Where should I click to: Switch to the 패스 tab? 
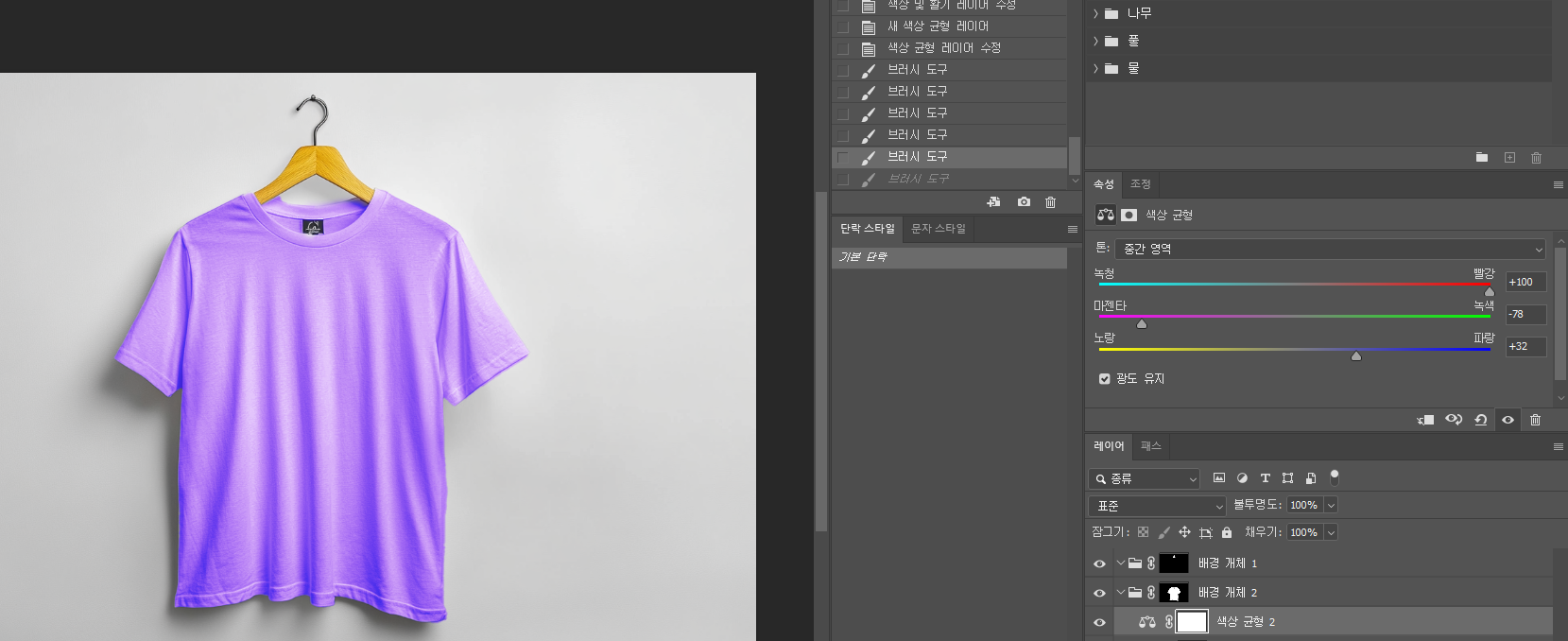(1150, 446)
